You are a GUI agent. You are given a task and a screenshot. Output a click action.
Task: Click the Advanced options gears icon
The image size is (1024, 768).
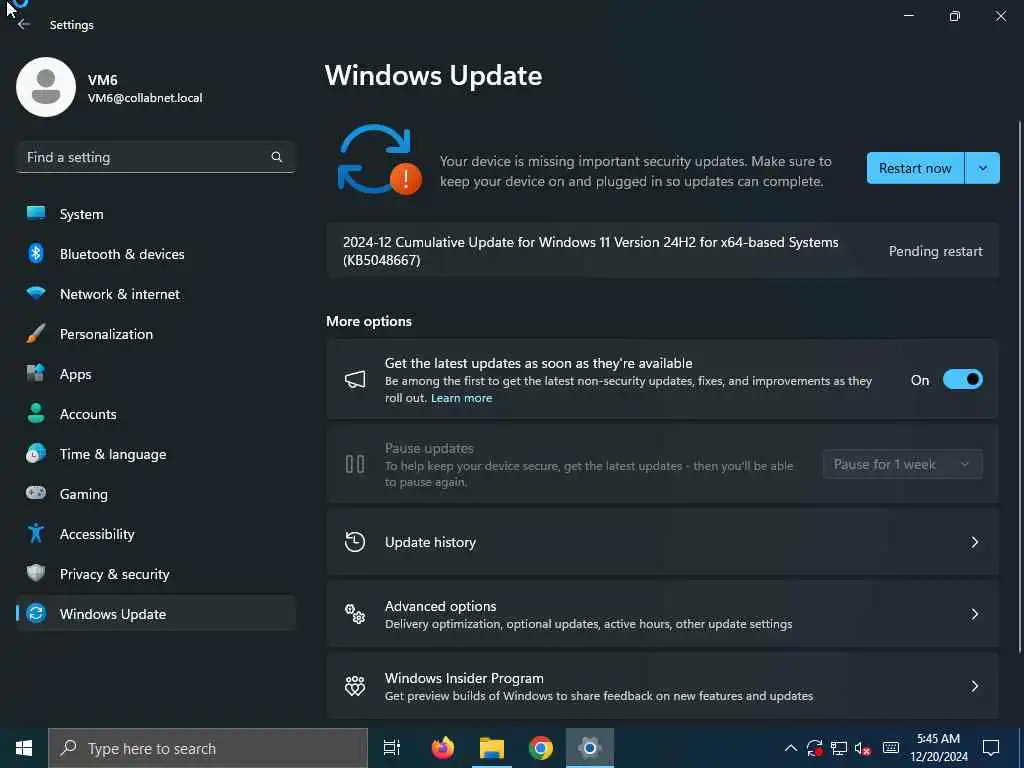coord(355,614)
